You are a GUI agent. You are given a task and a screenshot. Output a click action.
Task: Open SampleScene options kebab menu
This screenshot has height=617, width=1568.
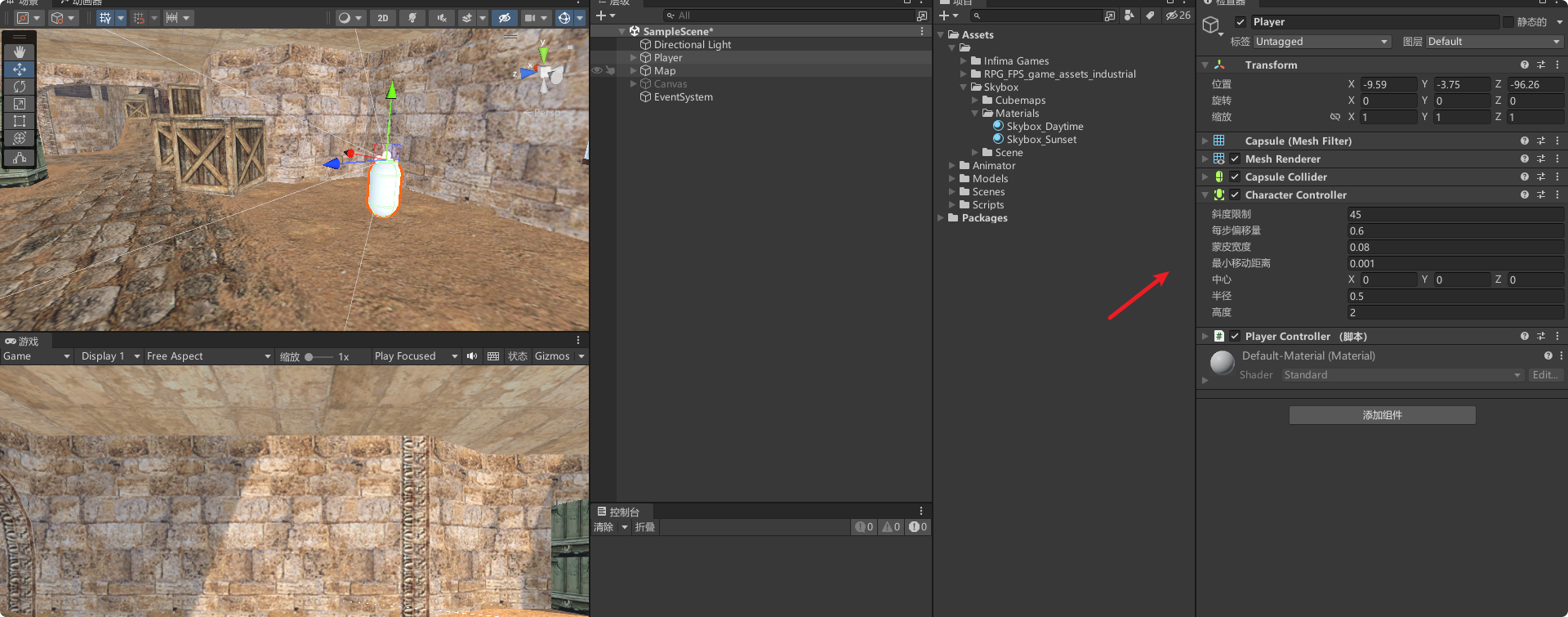922,31
